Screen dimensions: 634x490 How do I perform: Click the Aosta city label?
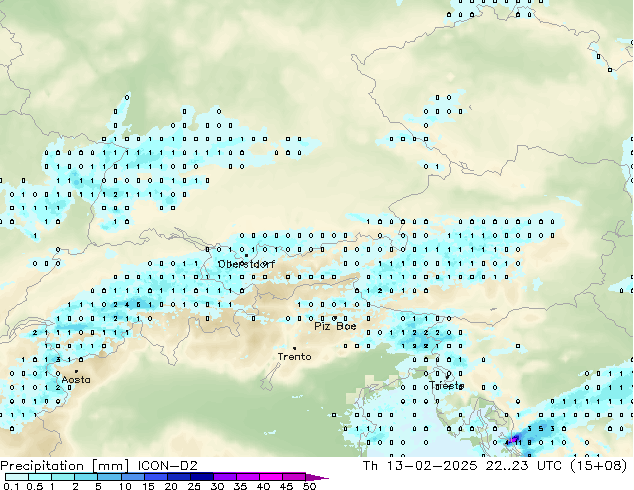coord(76,380)
